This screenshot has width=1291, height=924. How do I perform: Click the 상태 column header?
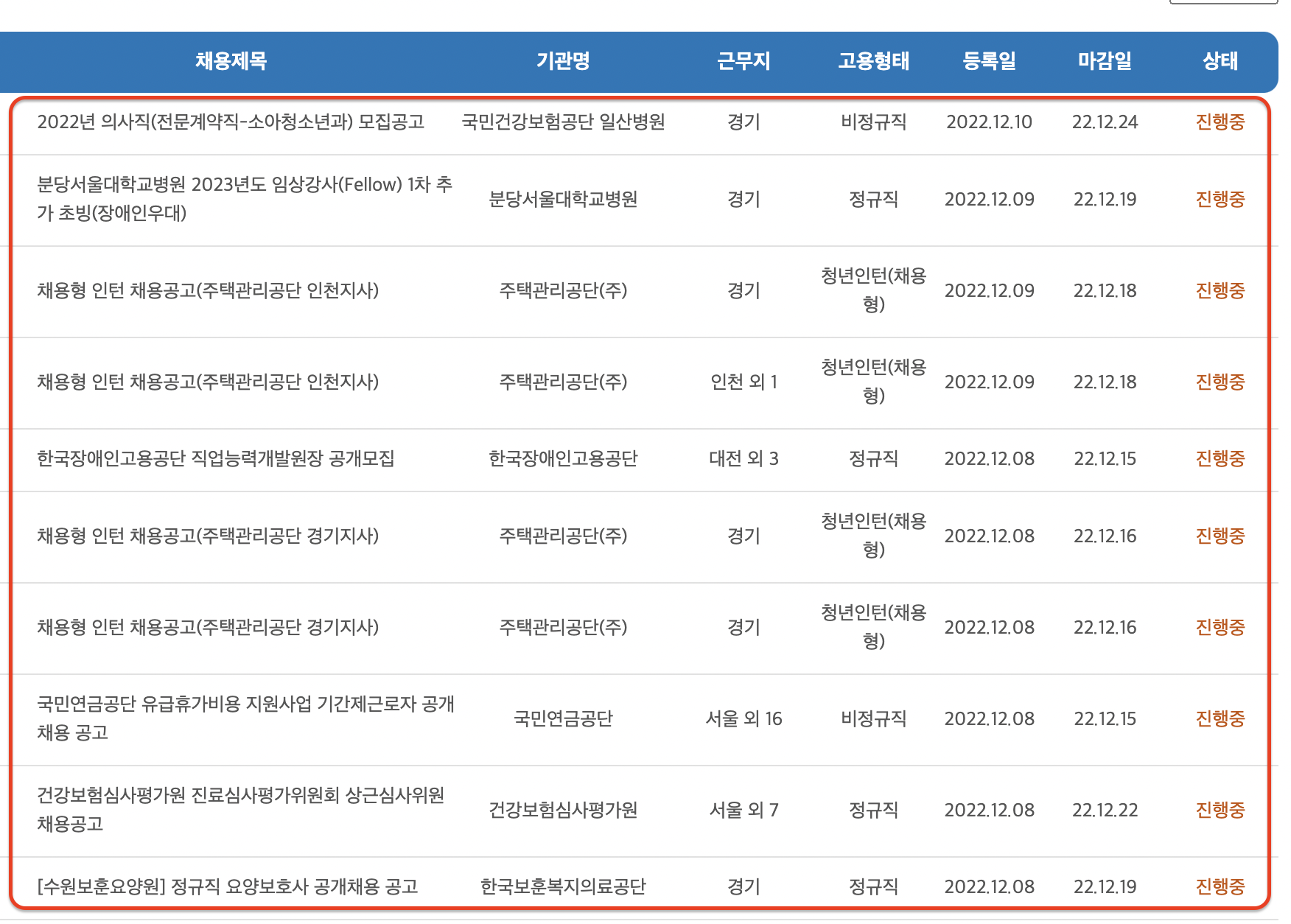(x=1220, y=60)
